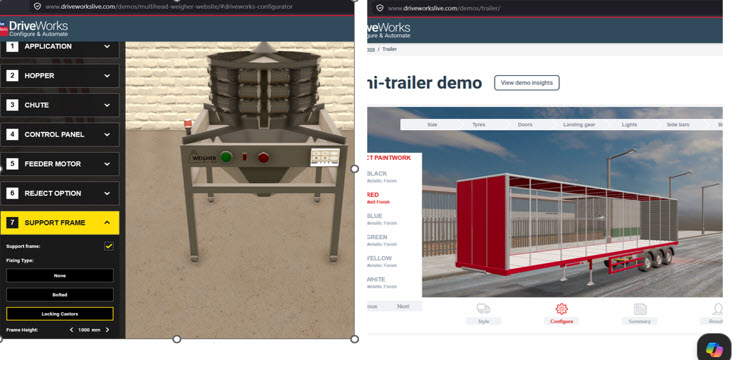Open the Landing gear tab
The height and width of the screenshot is (375, 732).
click(x=579, y=125)
